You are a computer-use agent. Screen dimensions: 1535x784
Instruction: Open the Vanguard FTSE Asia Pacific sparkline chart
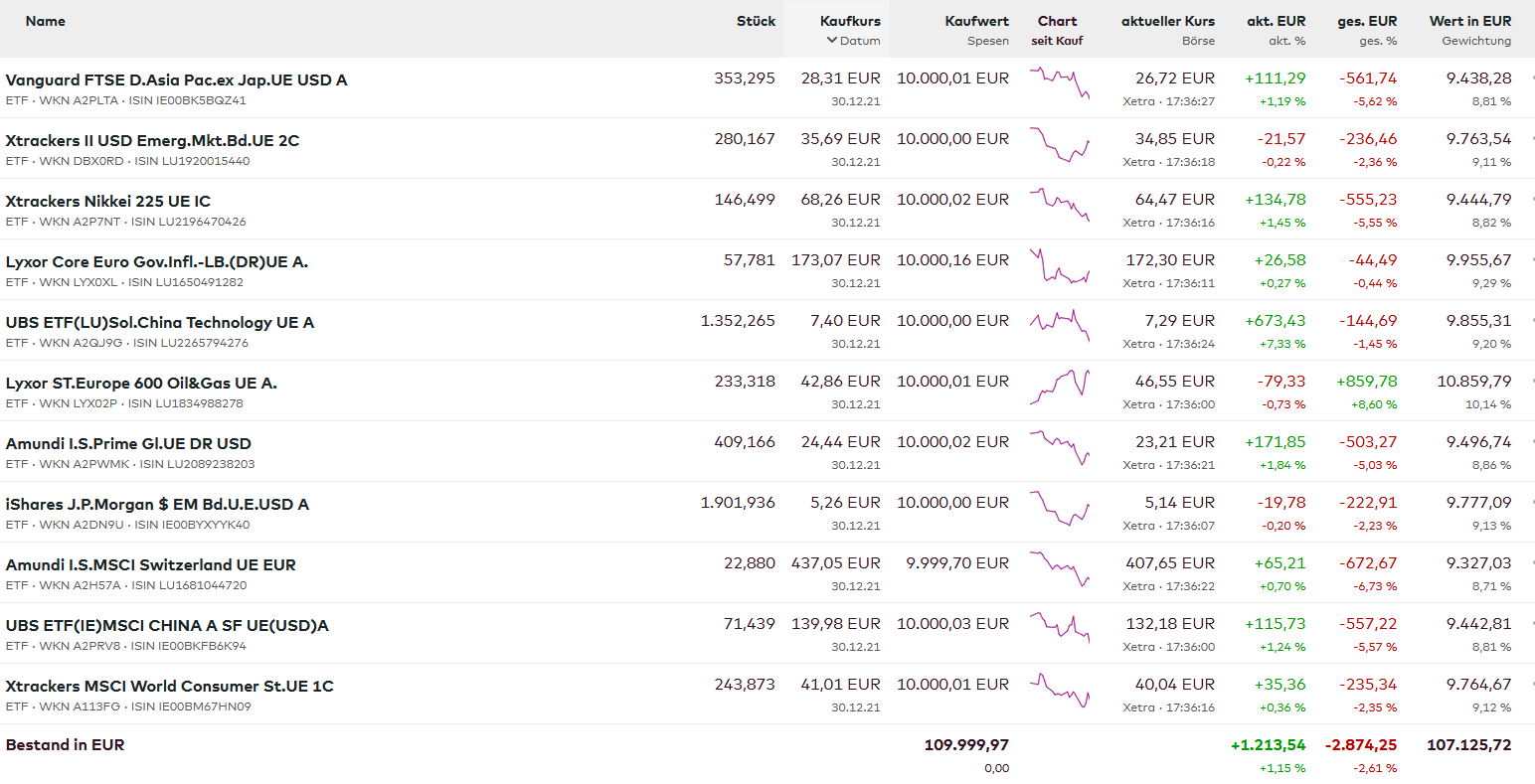[1060, 83]
